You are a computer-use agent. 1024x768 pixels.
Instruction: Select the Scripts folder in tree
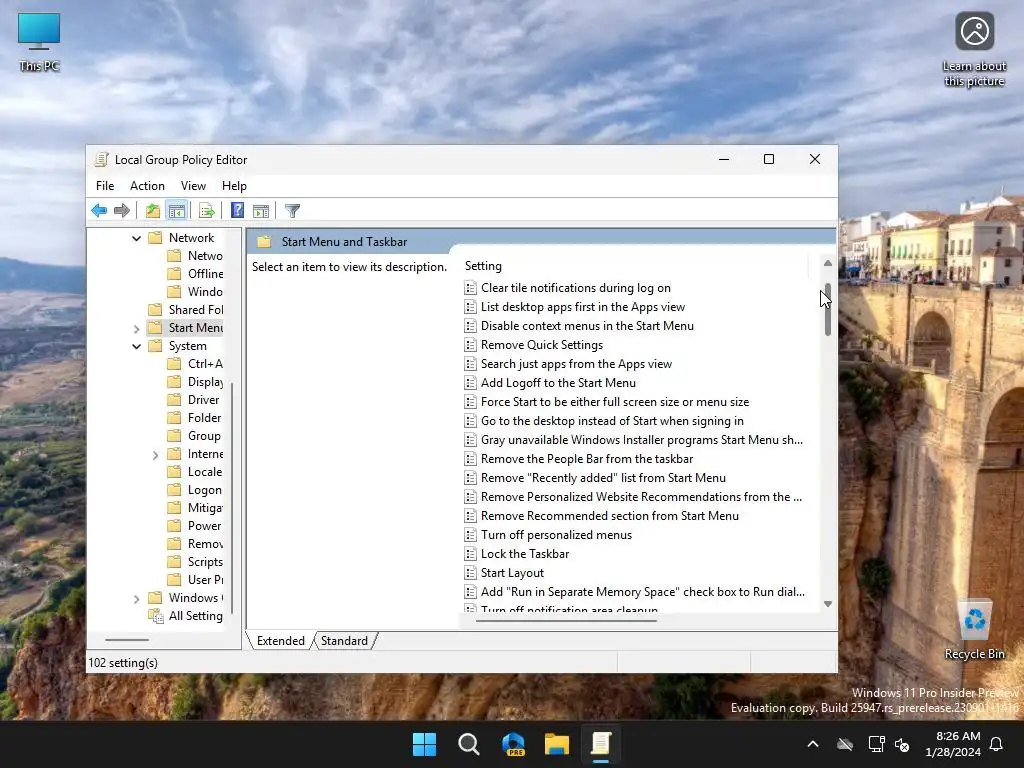(195, 562)
